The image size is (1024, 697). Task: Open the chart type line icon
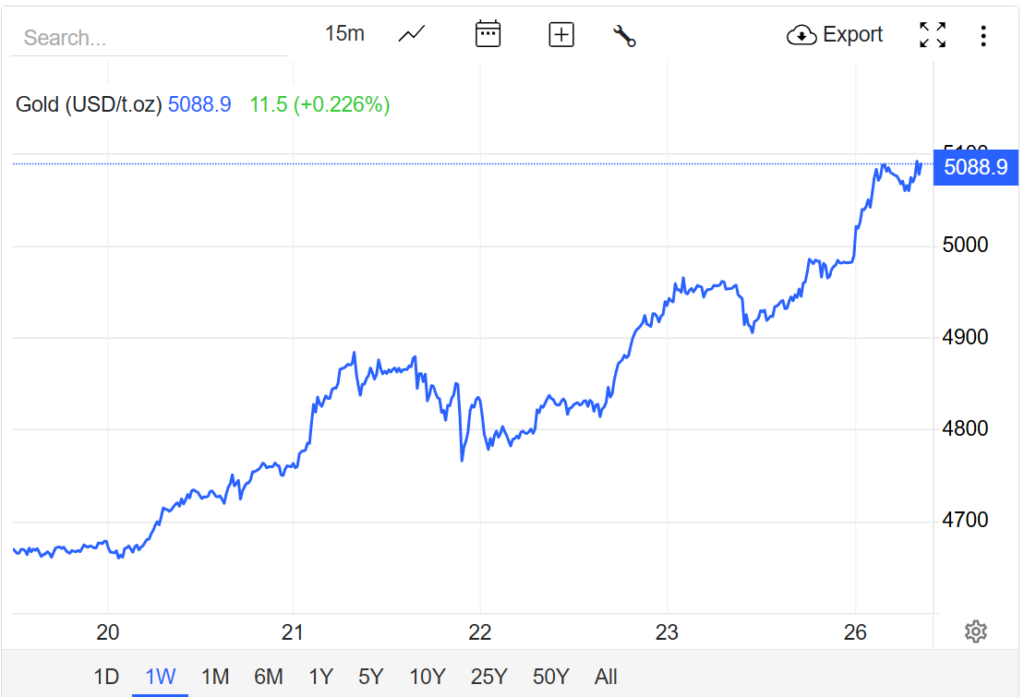[412, 35]
